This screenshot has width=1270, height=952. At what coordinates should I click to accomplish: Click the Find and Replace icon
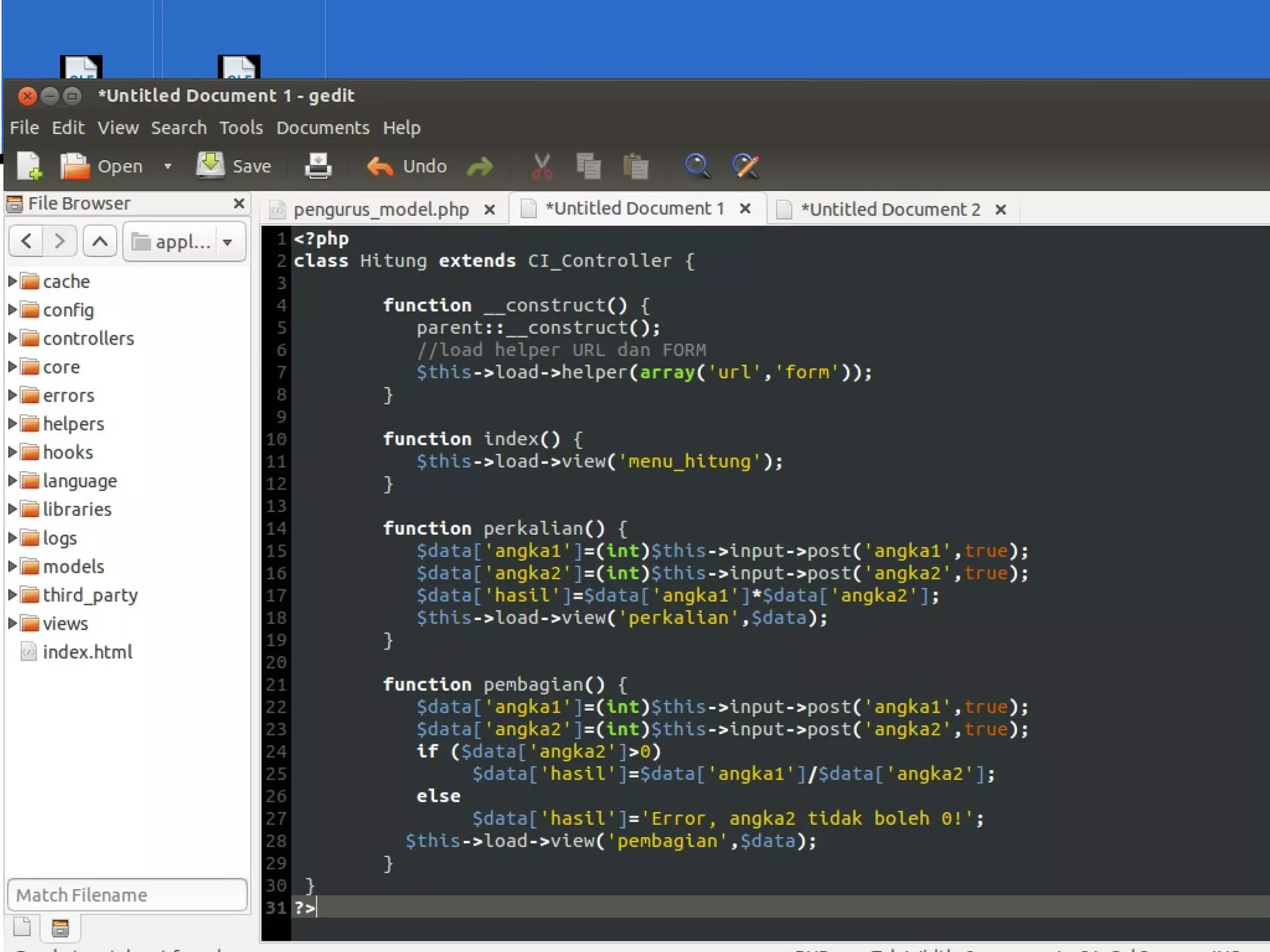coord(745,166)
